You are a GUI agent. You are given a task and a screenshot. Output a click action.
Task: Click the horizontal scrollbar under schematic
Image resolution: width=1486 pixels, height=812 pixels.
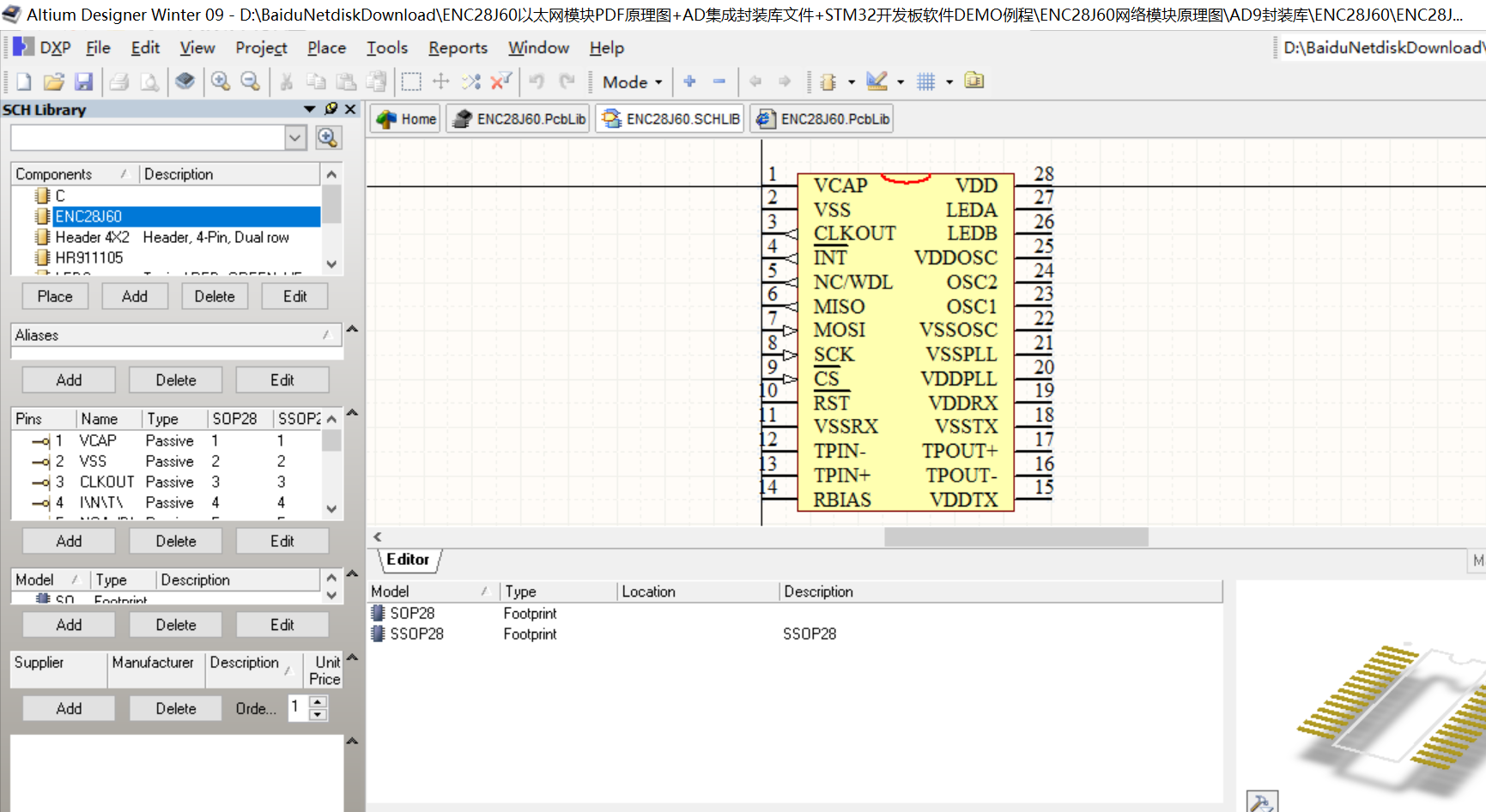click(x=1016, y=536)
